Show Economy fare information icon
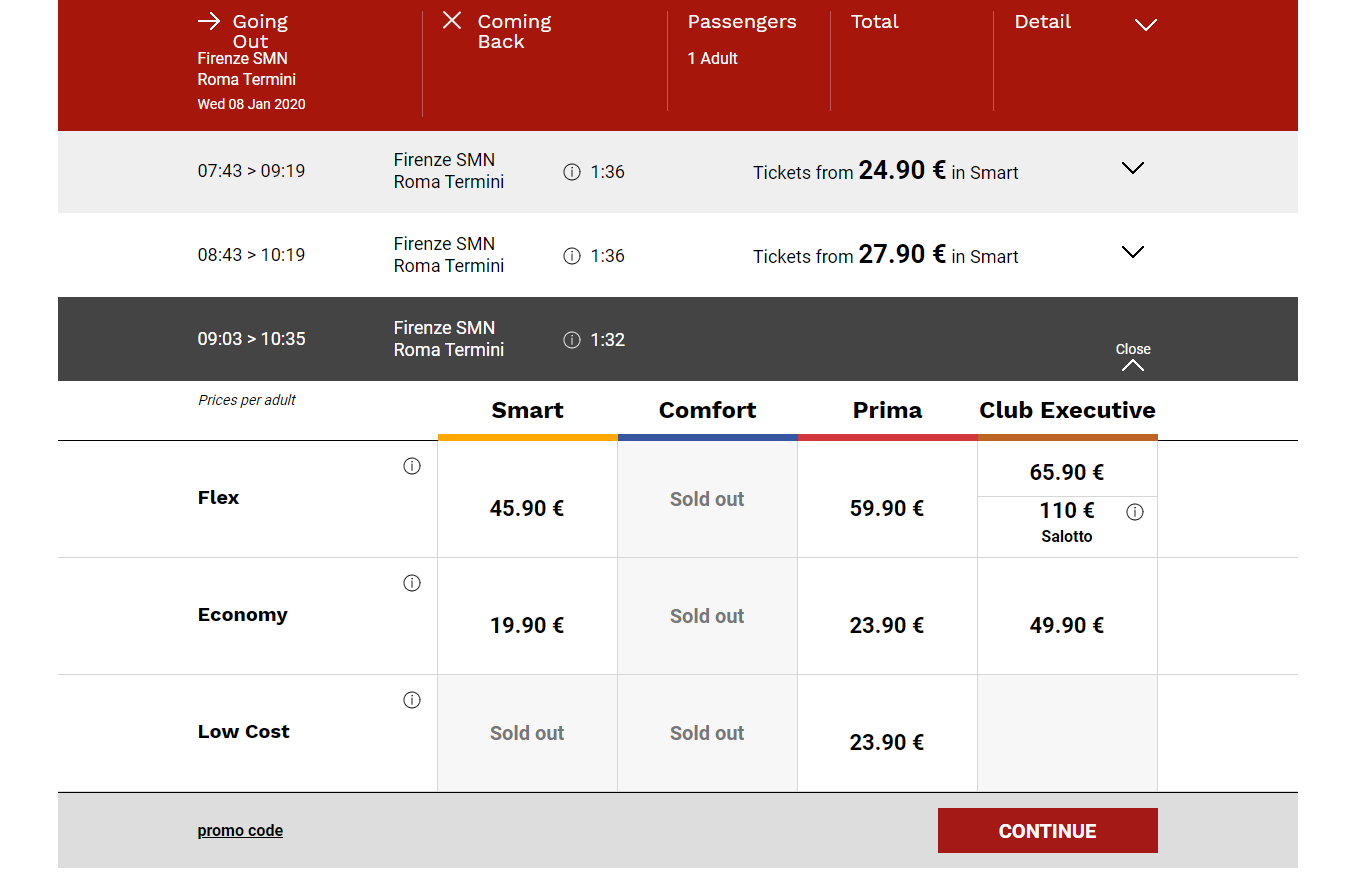 [412, 583]
